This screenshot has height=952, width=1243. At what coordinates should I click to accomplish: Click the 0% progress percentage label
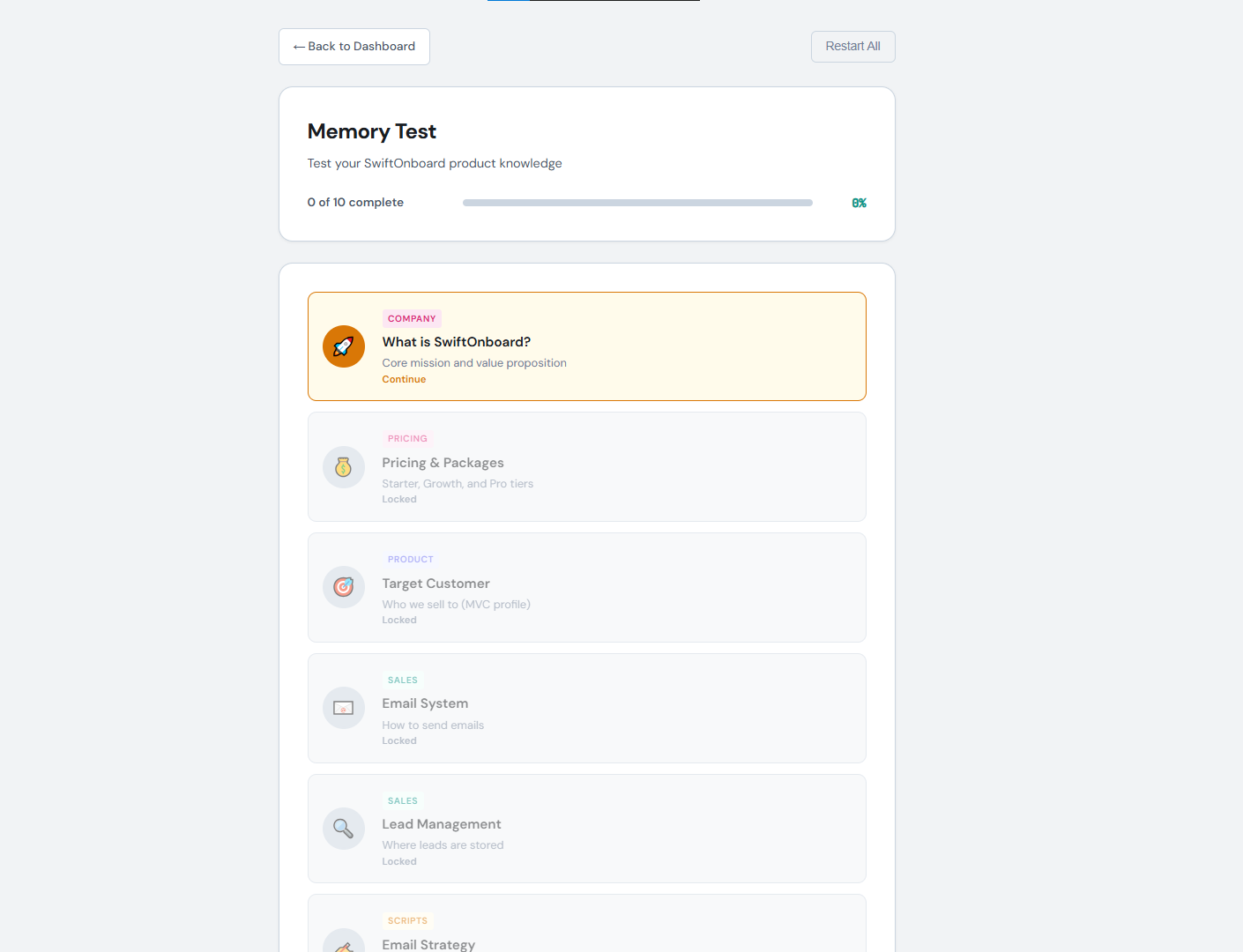coord(859,204)
